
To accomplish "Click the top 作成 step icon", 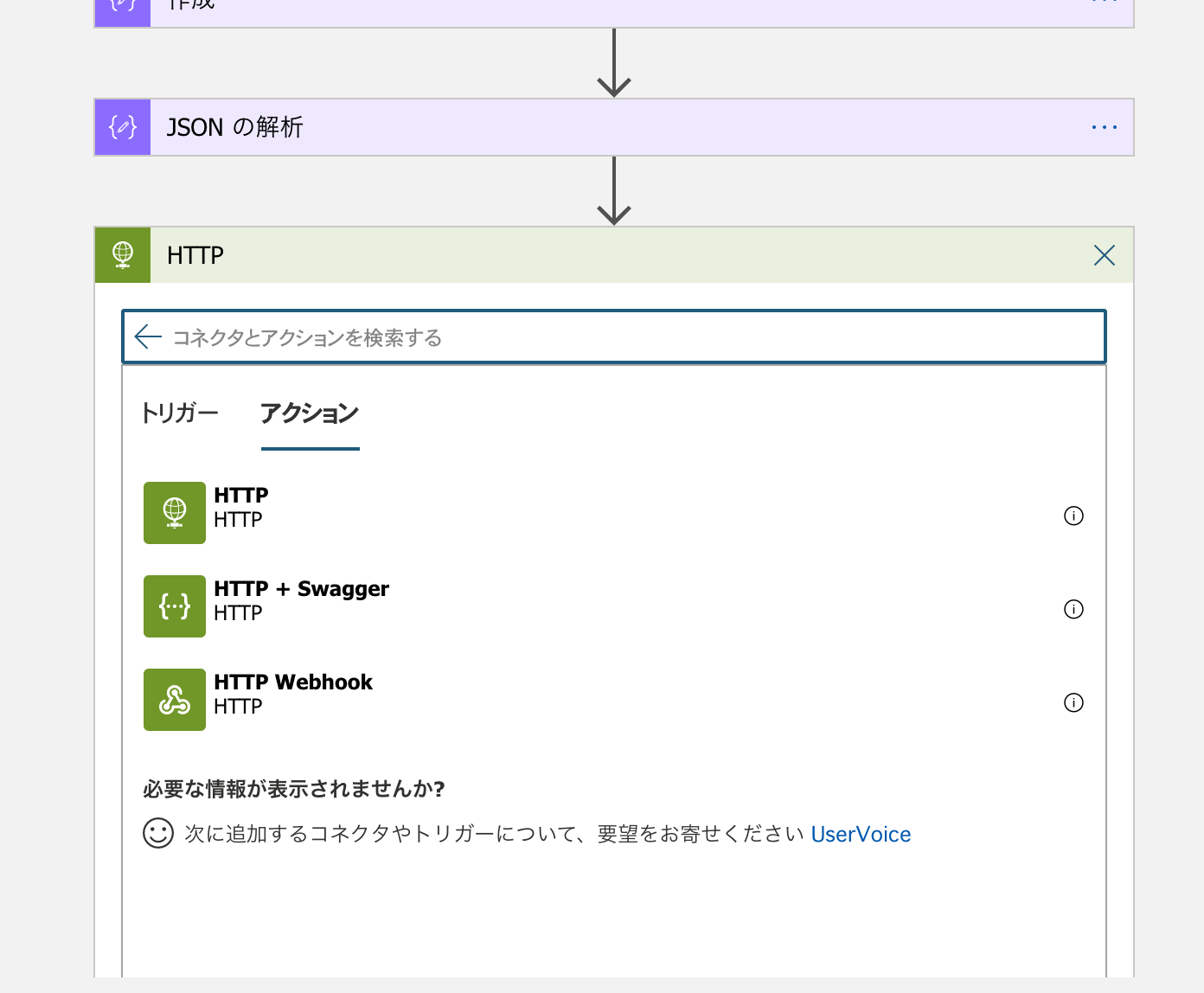I will pyautogui.click(x=123, y=12).
